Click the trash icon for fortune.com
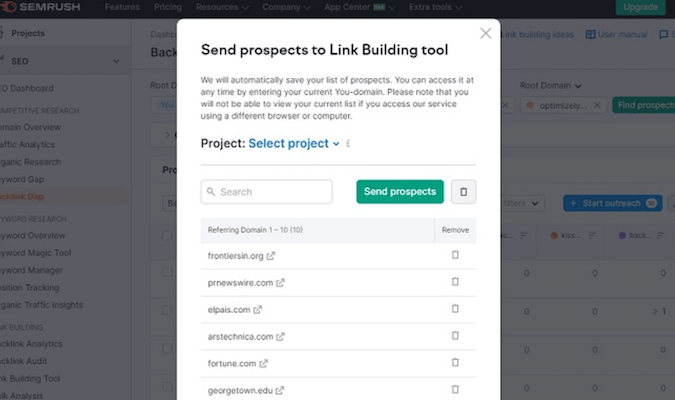Screen dimensions: 675x400 pyautogui.click(x=455, y=362)
